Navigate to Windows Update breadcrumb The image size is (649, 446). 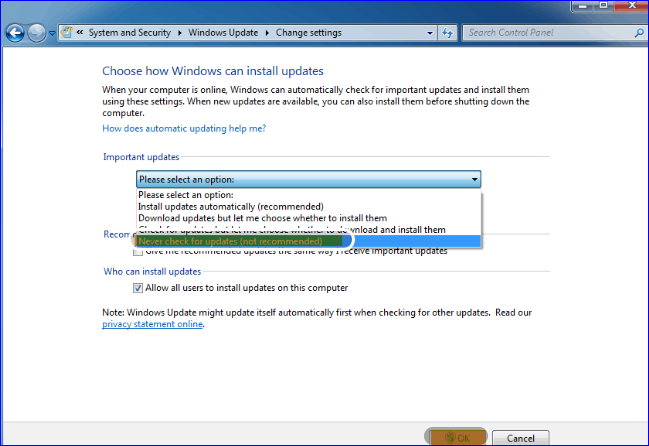(x=223, y=33)
